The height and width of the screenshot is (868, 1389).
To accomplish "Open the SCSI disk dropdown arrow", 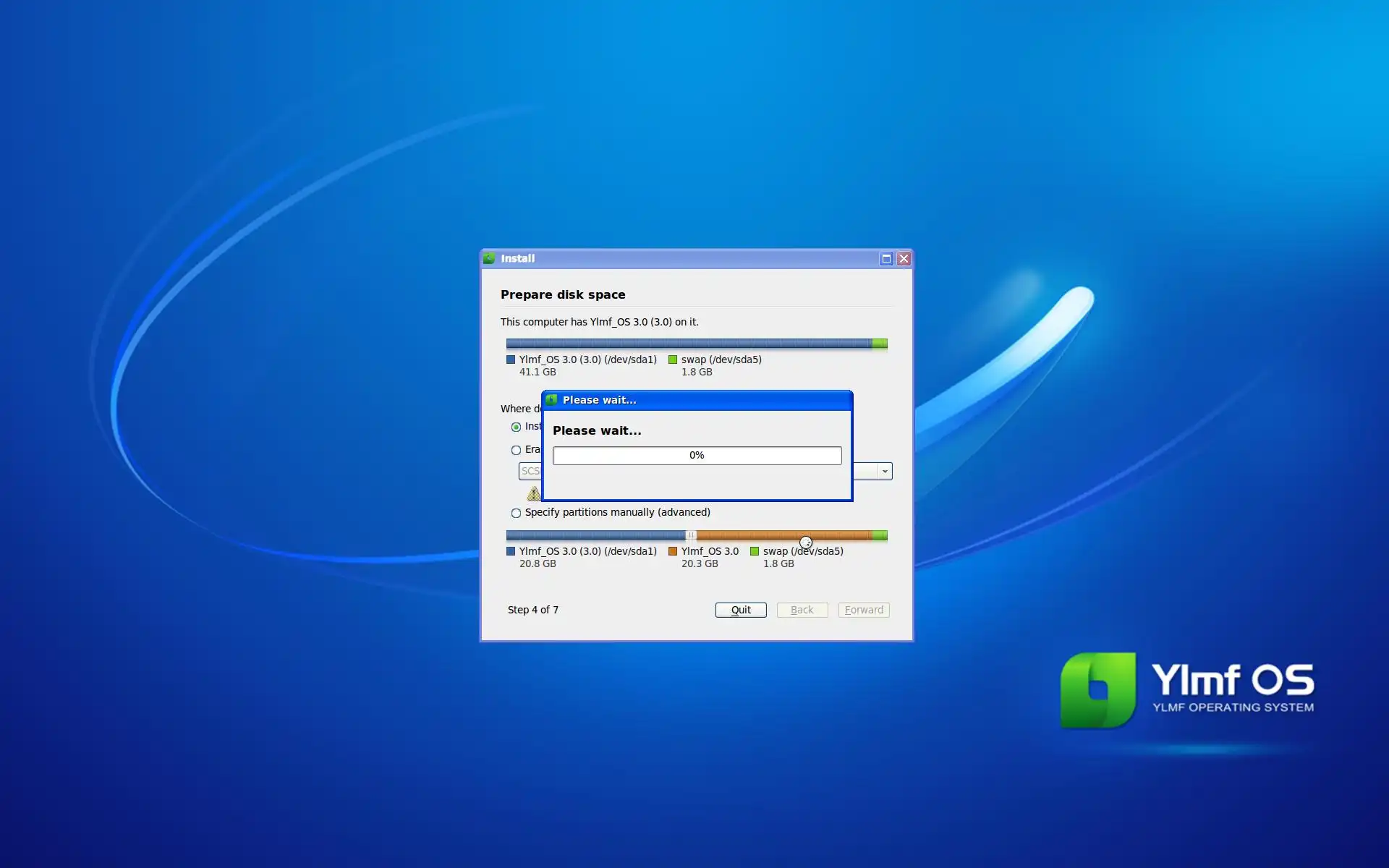I will (x=884, y=471).
